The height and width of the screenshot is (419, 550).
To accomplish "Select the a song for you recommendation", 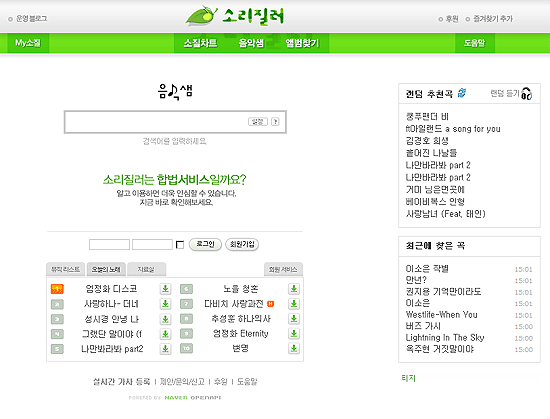I will coord(453,129).
